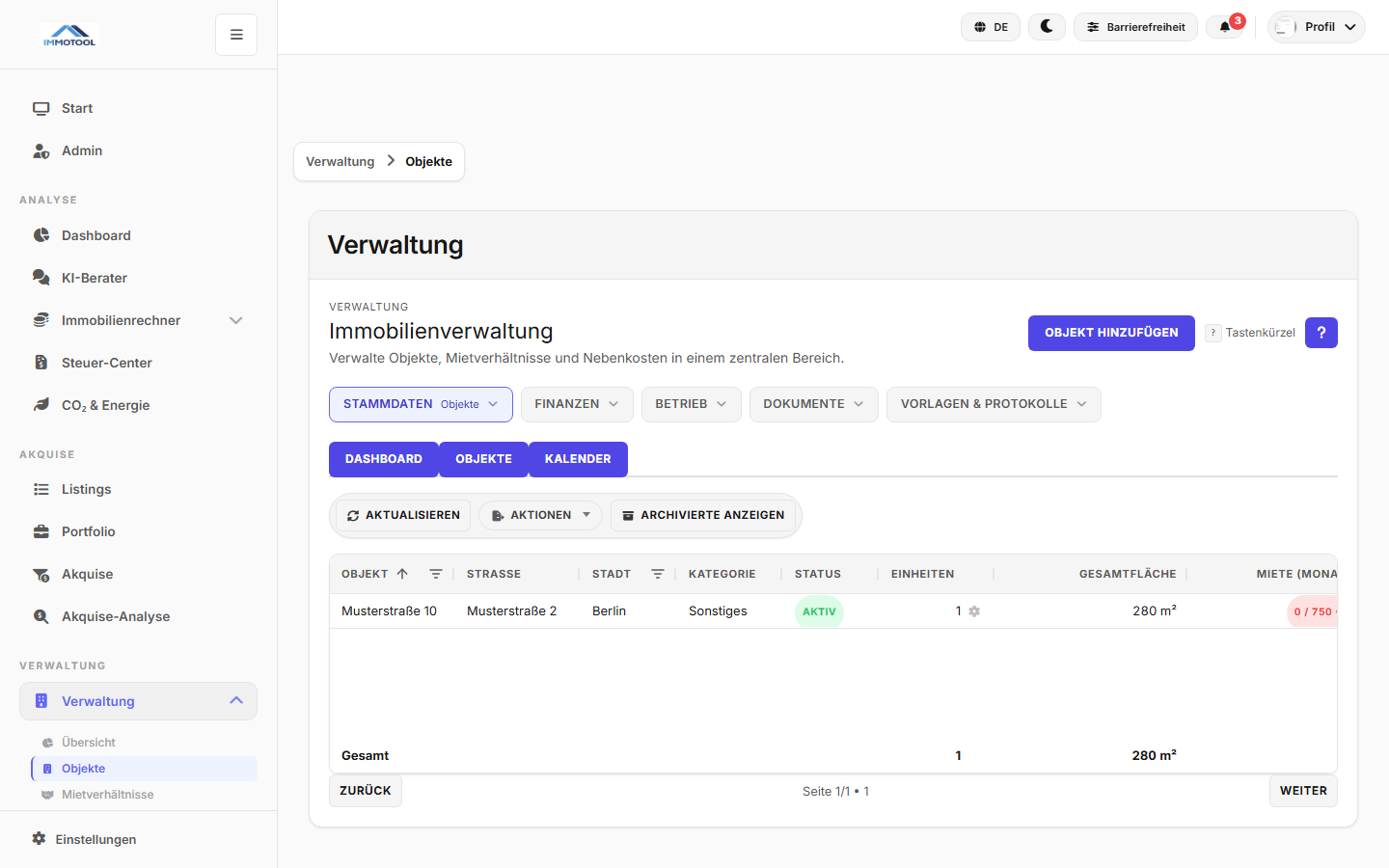Switch to the Kalender tab
Viewport: 1389px width, 868px height.
578,459
